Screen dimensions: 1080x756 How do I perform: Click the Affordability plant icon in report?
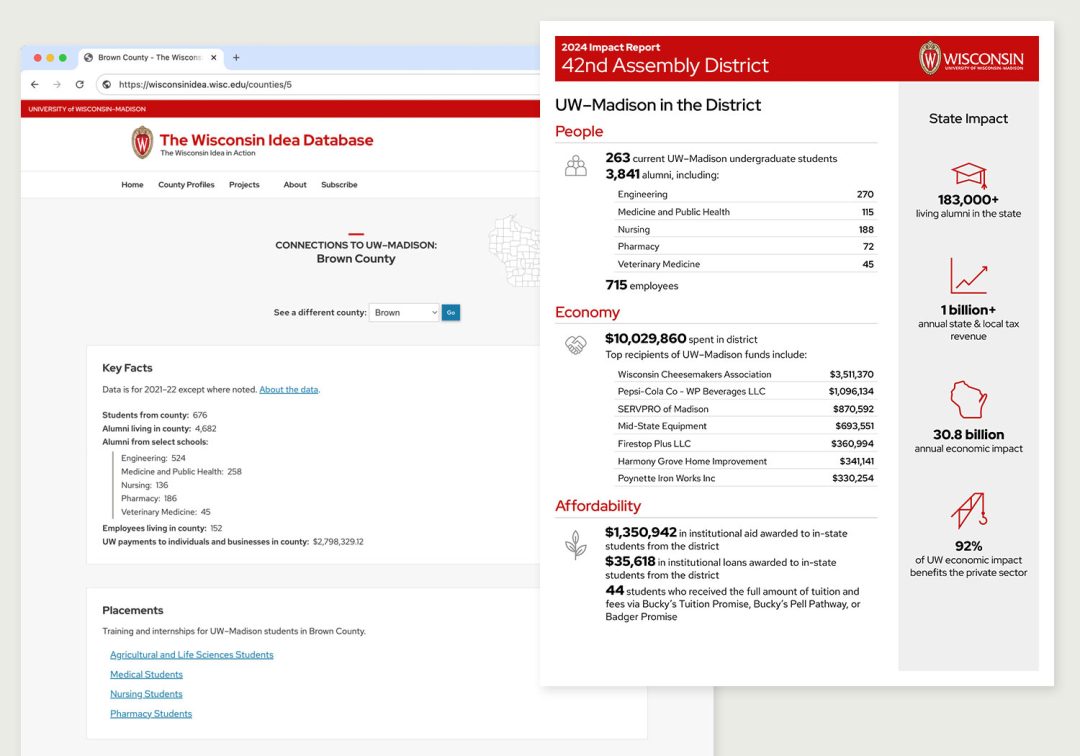tap(576, 545)
